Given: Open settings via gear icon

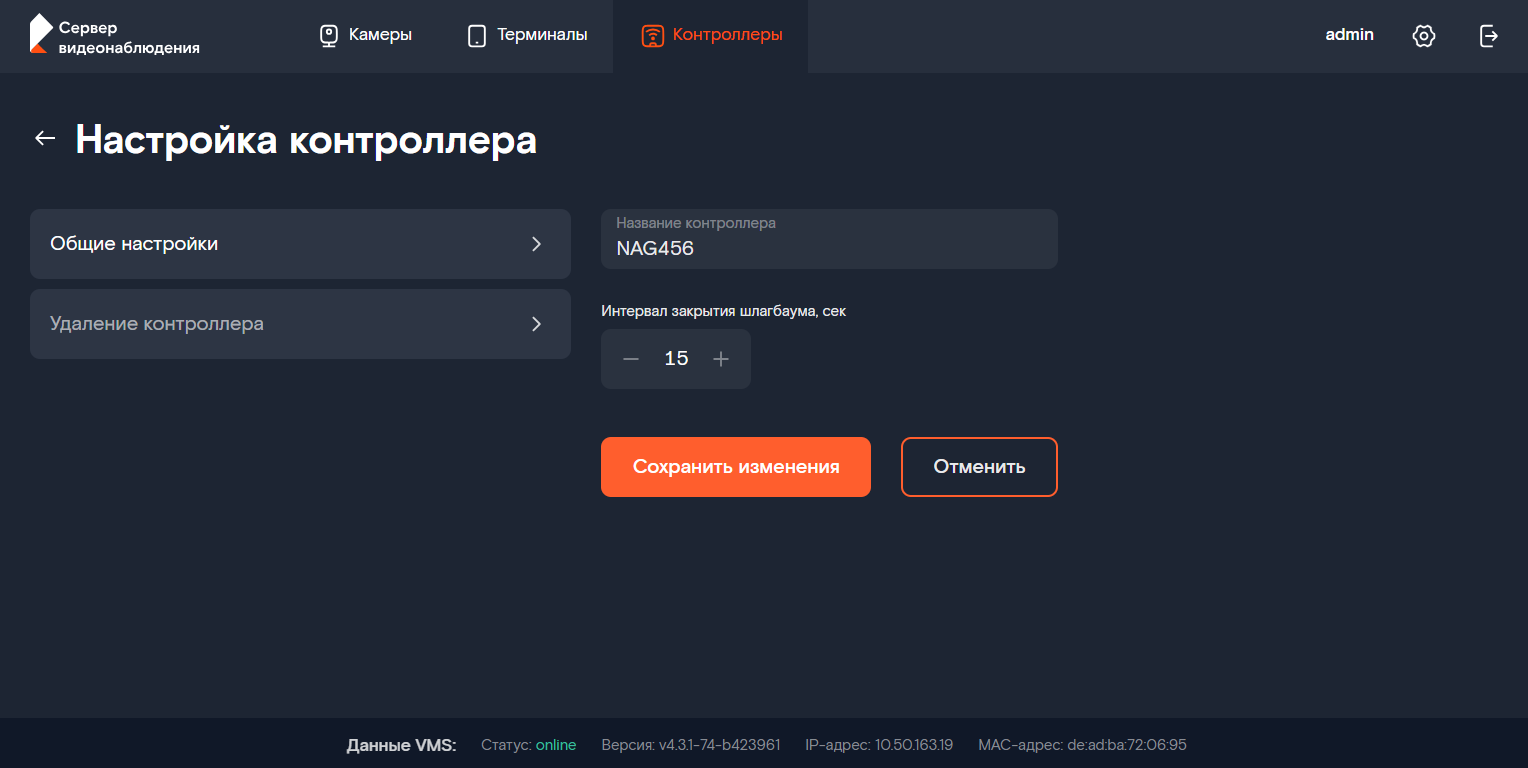Looking at the screenshot, I should pyautogui.click(x=1424, y=36).
